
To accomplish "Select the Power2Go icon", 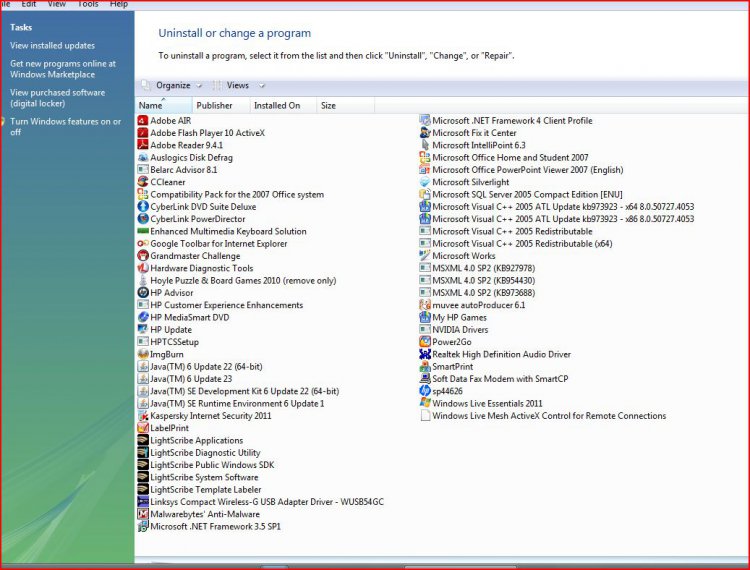I will (x=425, y=342).
